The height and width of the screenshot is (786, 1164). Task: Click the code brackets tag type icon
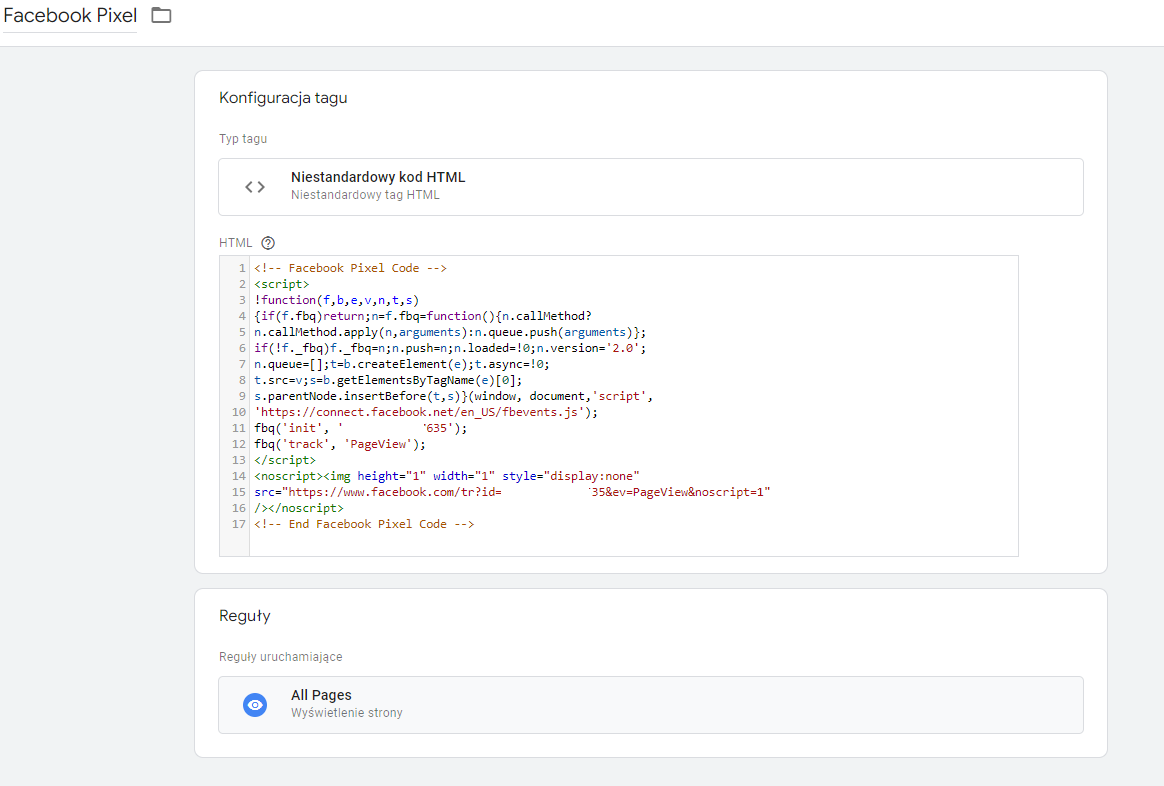255,187
